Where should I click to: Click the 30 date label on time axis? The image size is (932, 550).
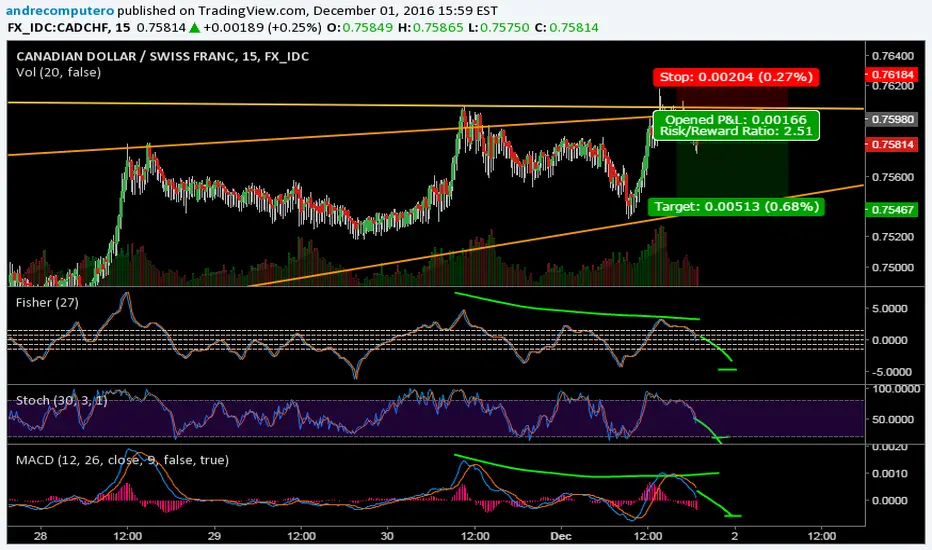tap(387, 536)
